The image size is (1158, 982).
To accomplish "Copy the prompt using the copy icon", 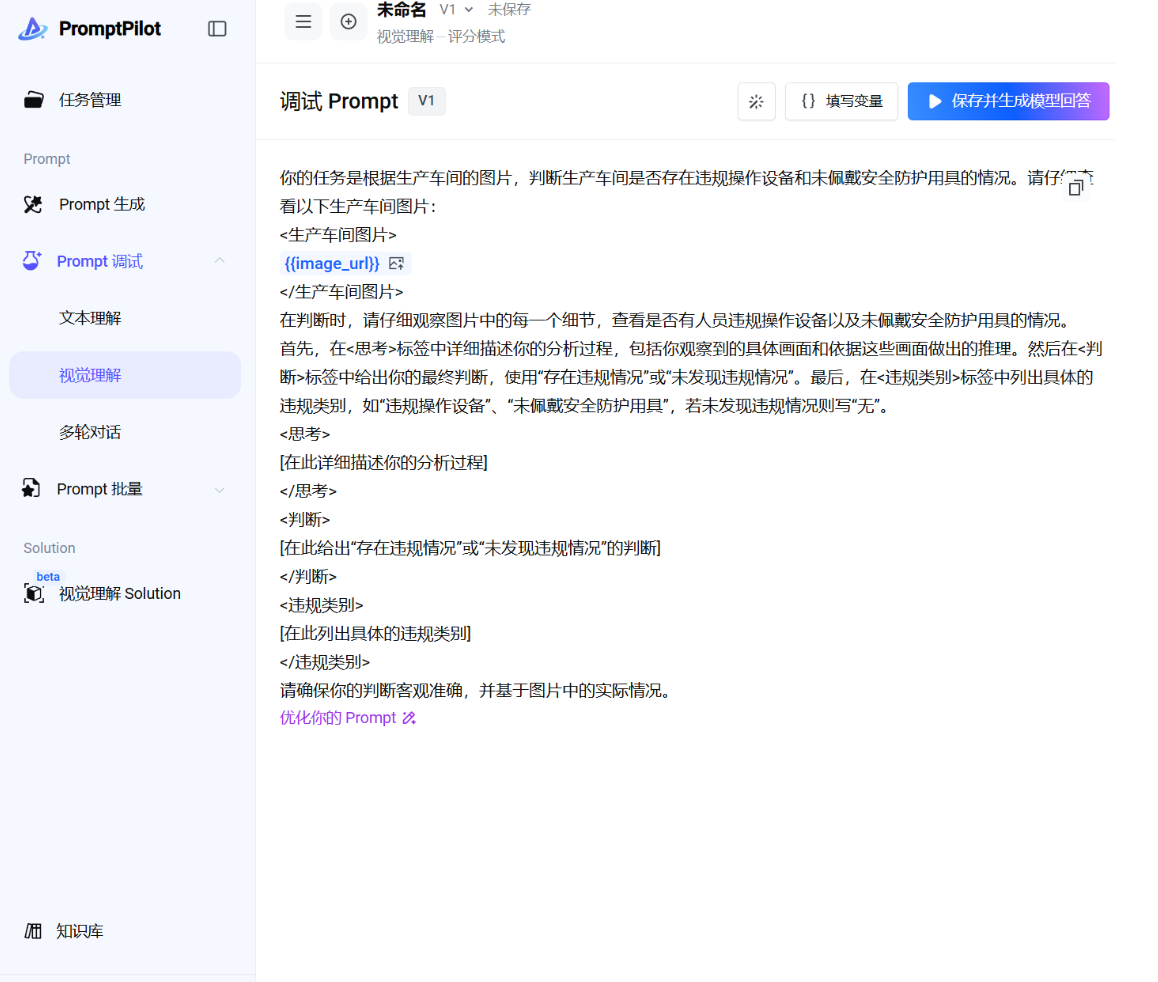I will pos(1076,188).
